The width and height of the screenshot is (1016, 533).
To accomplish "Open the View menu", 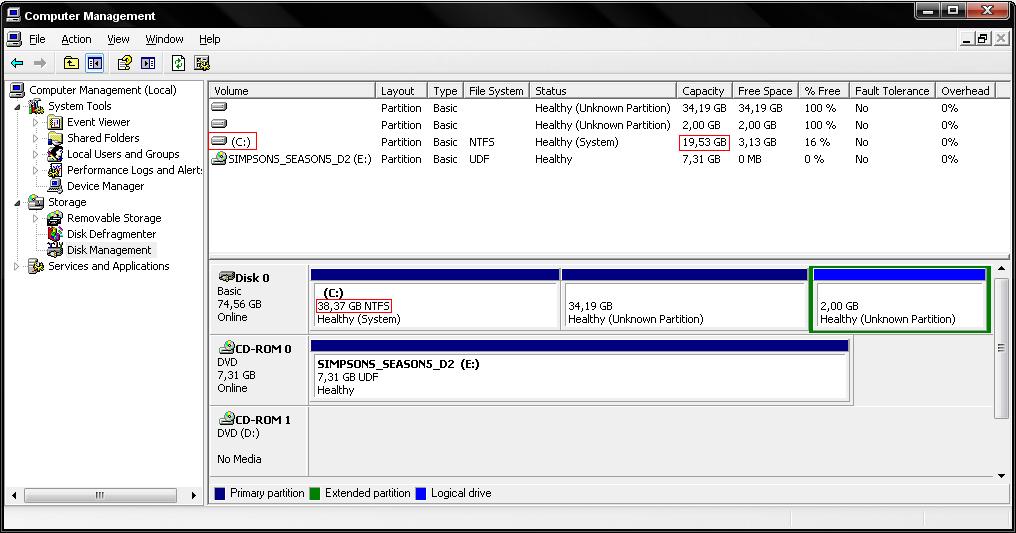I will [119, 40].
